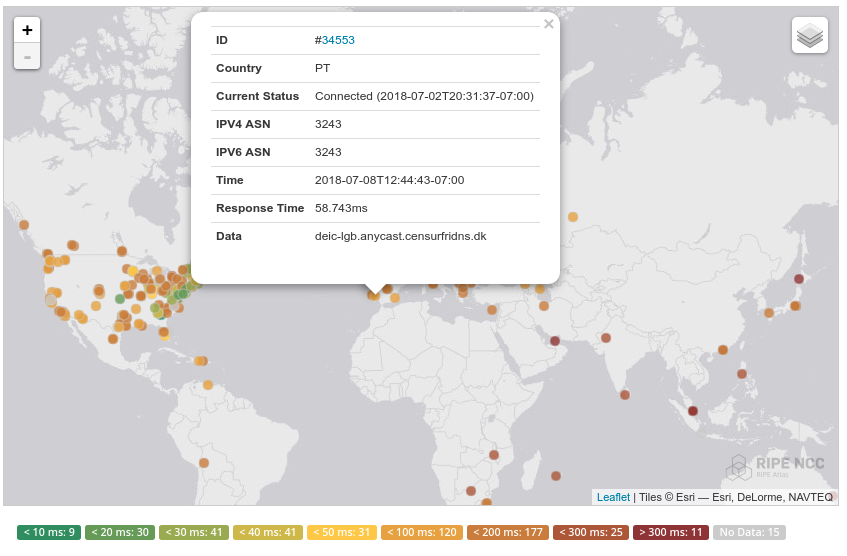Select the '< 200 ms: 177' legend badge
This screenshot has width=847, height=556.
tap(508, 532)
